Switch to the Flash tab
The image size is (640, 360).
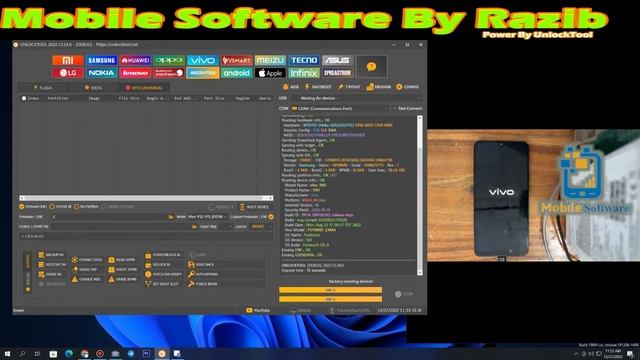pyautogui.click(x=43, y=88)
